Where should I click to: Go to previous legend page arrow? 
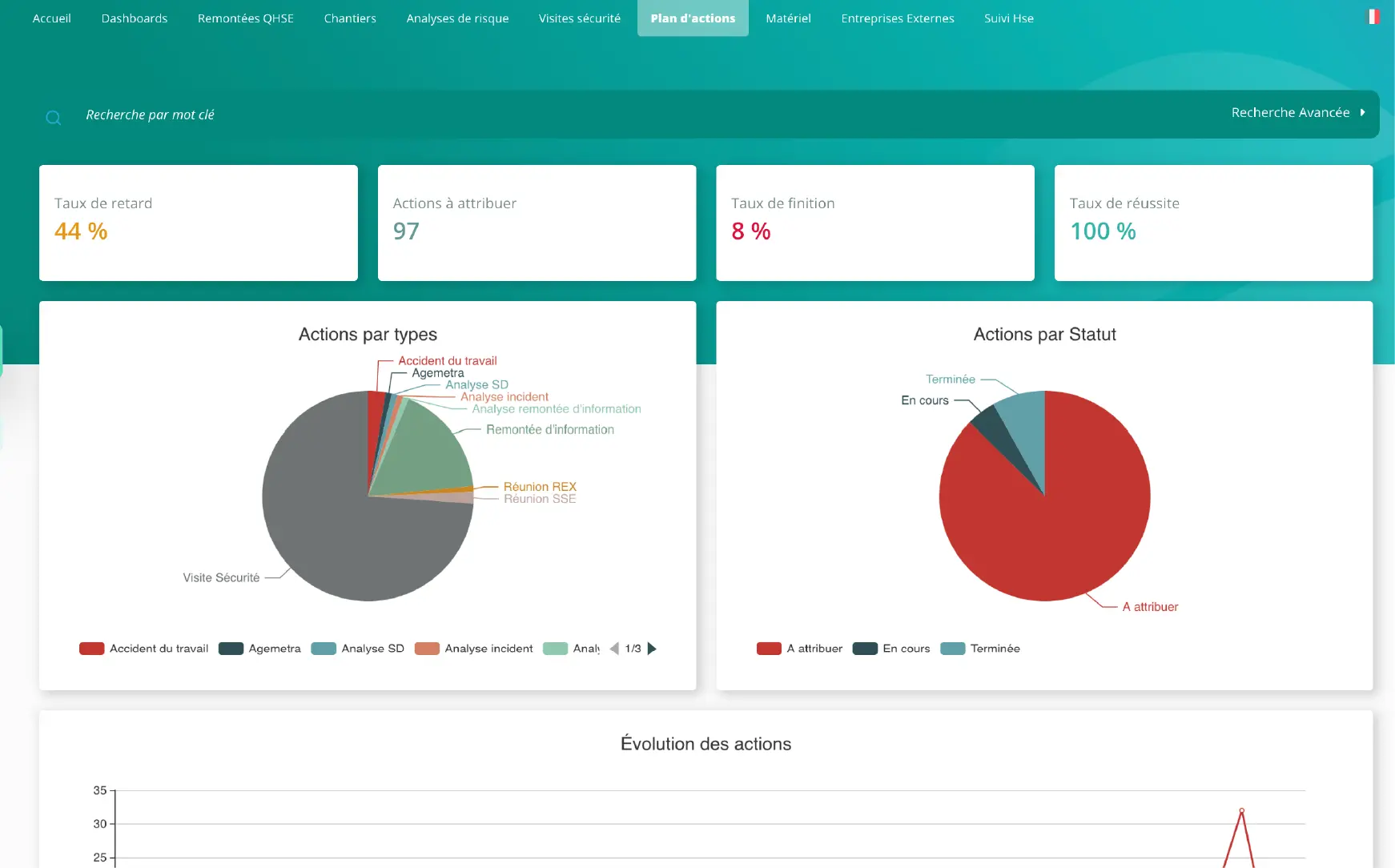[x=614, y=649]
